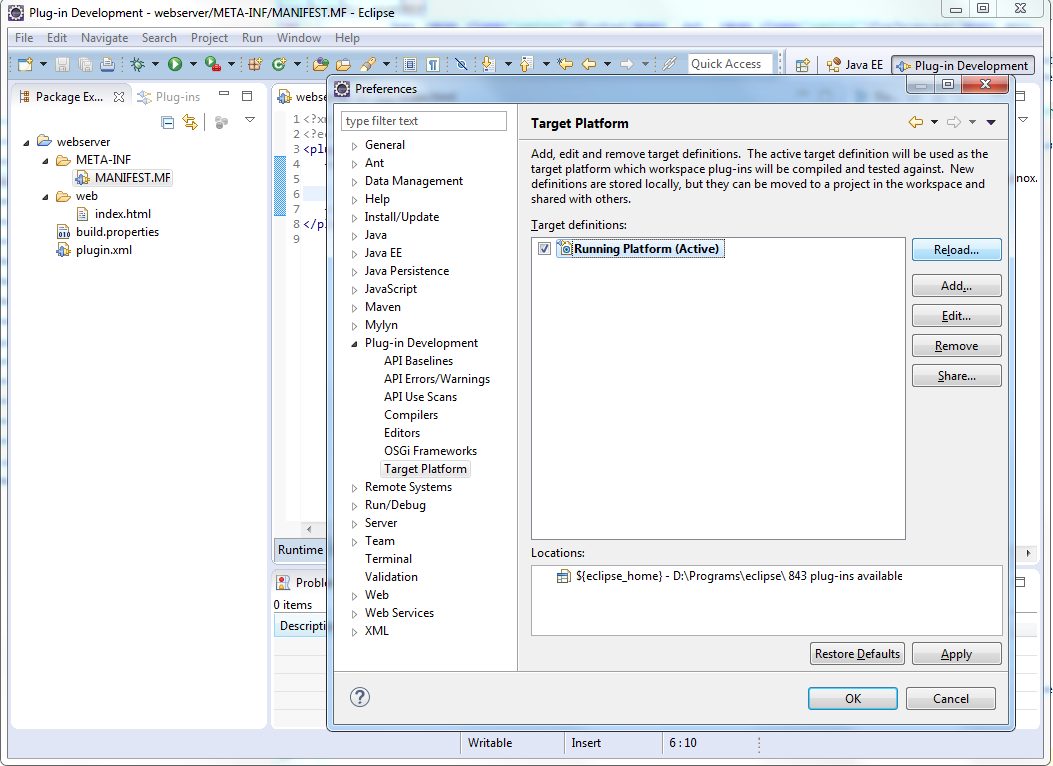Open the Navigate menu
This screenshot has height=766, width=1053.
pos(104,38)
